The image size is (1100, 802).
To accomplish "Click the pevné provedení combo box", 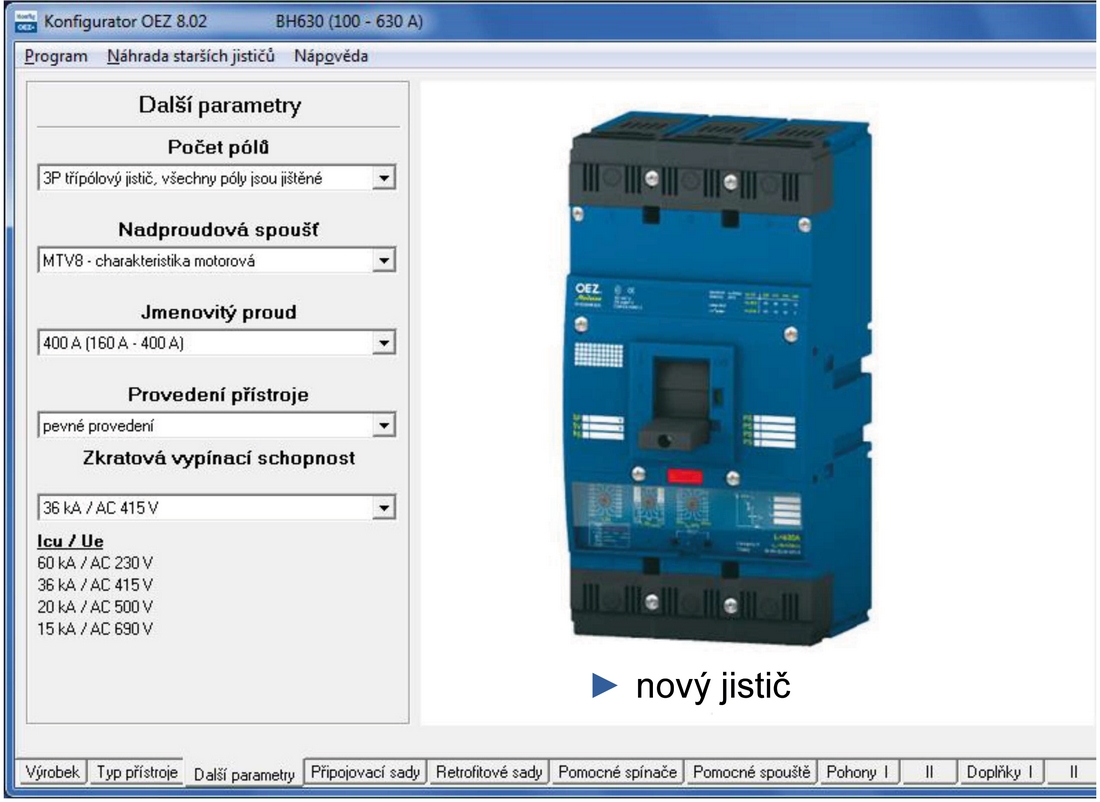I will tap(217, 425).
